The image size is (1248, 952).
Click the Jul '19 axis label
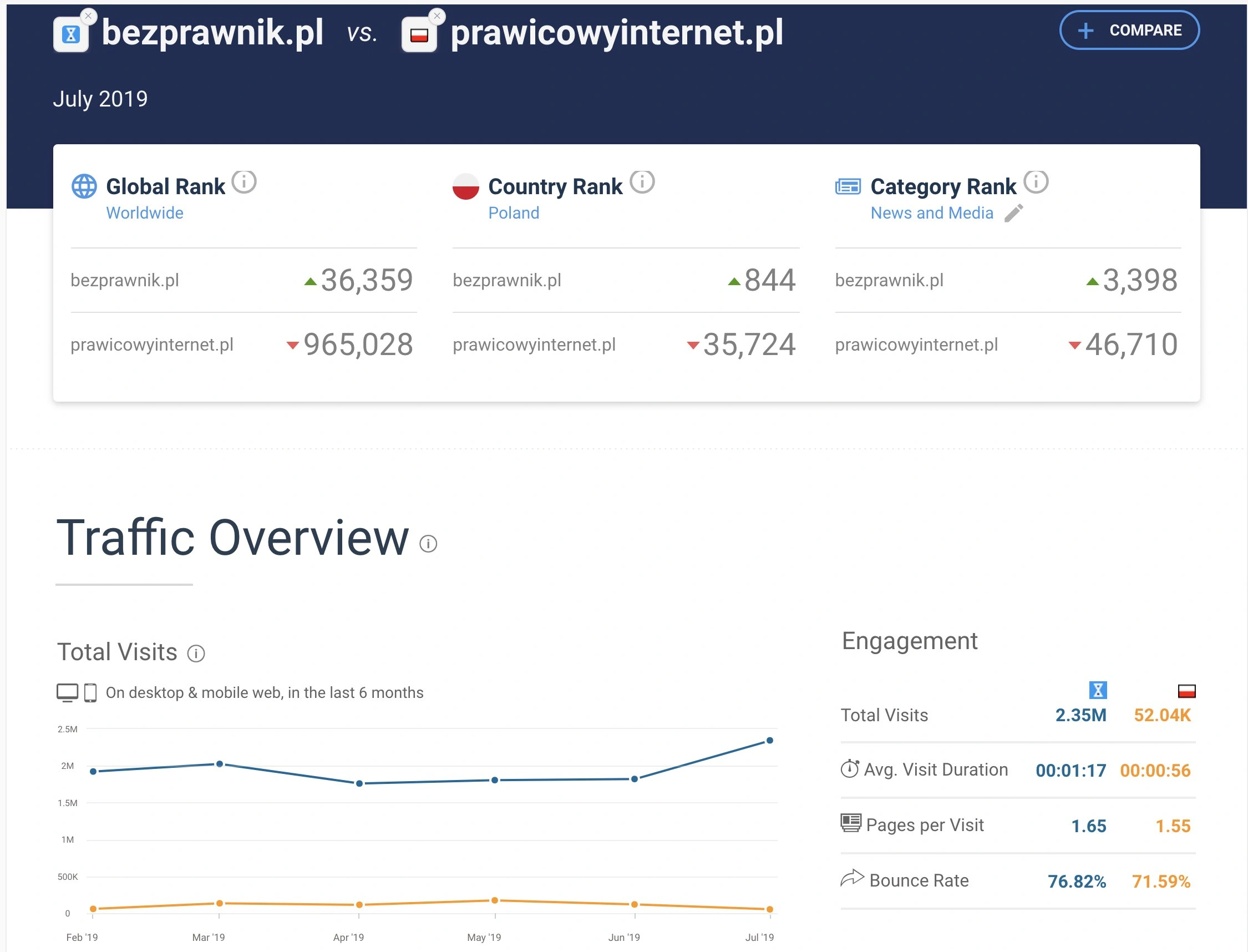click(759, 937)
